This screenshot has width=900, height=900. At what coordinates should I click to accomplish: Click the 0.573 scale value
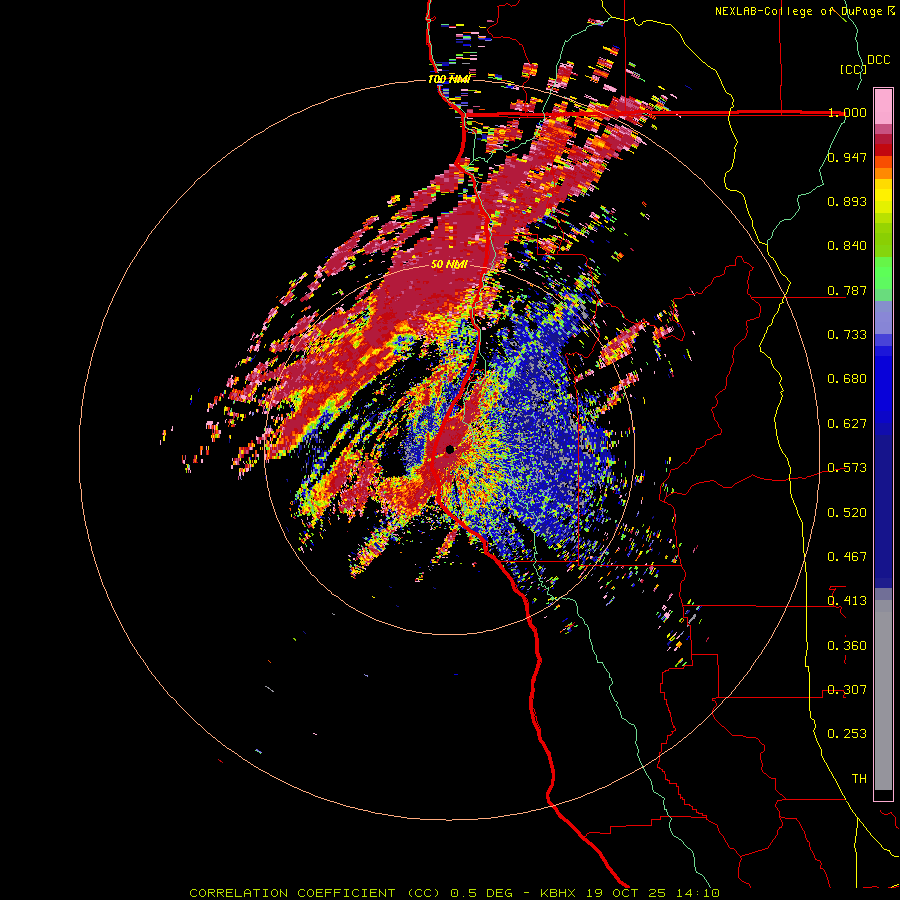click(x=847, y=468)
